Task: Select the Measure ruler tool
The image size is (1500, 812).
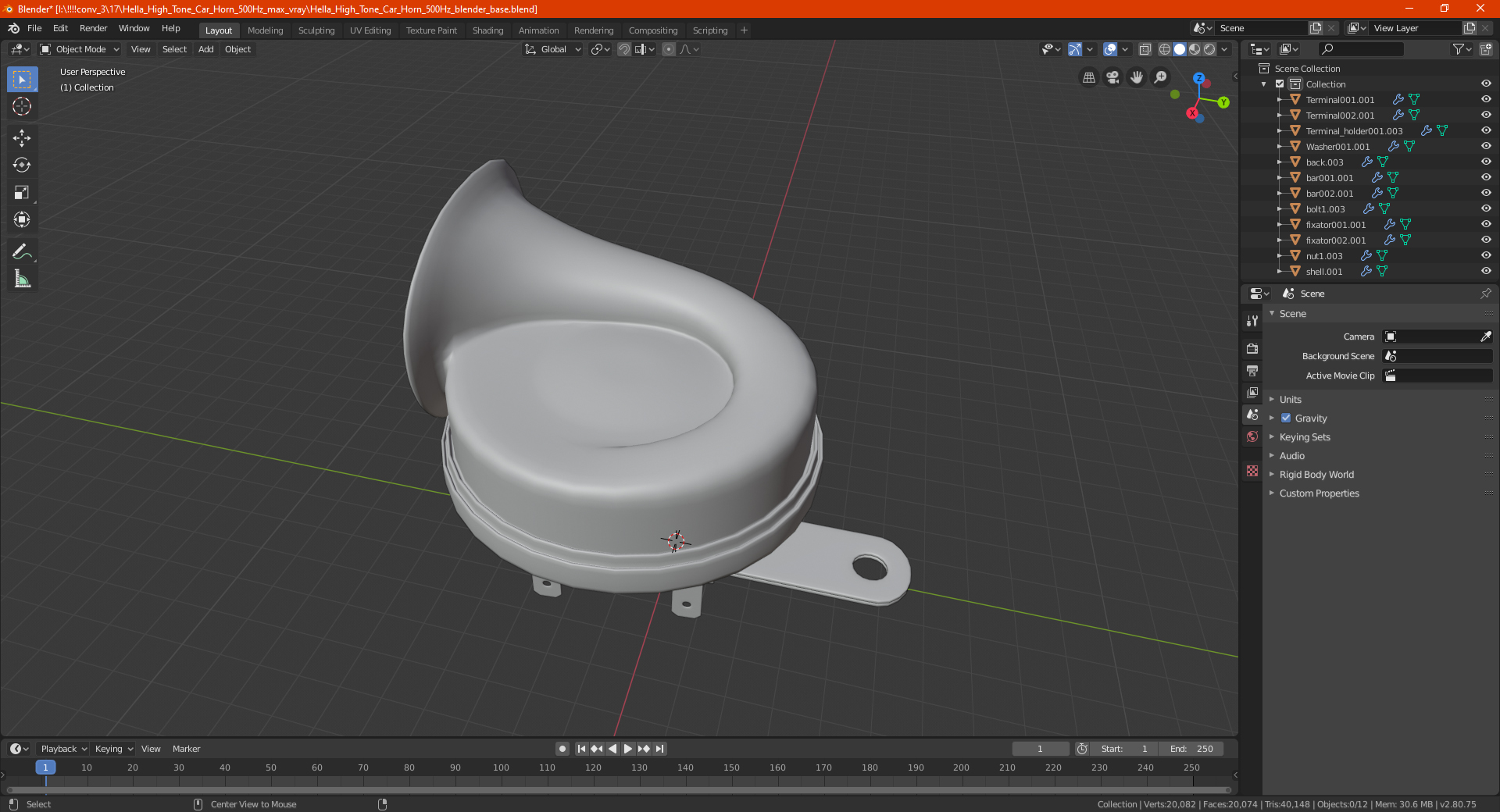Action: 22,279
